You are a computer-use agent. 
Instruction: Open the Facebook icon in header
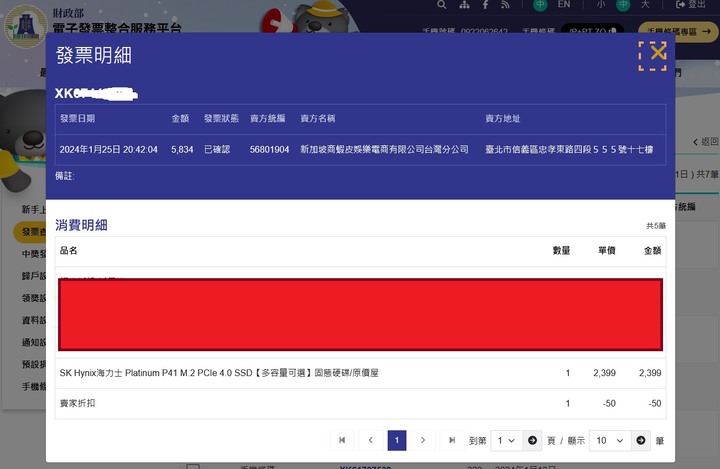point(485,5)
